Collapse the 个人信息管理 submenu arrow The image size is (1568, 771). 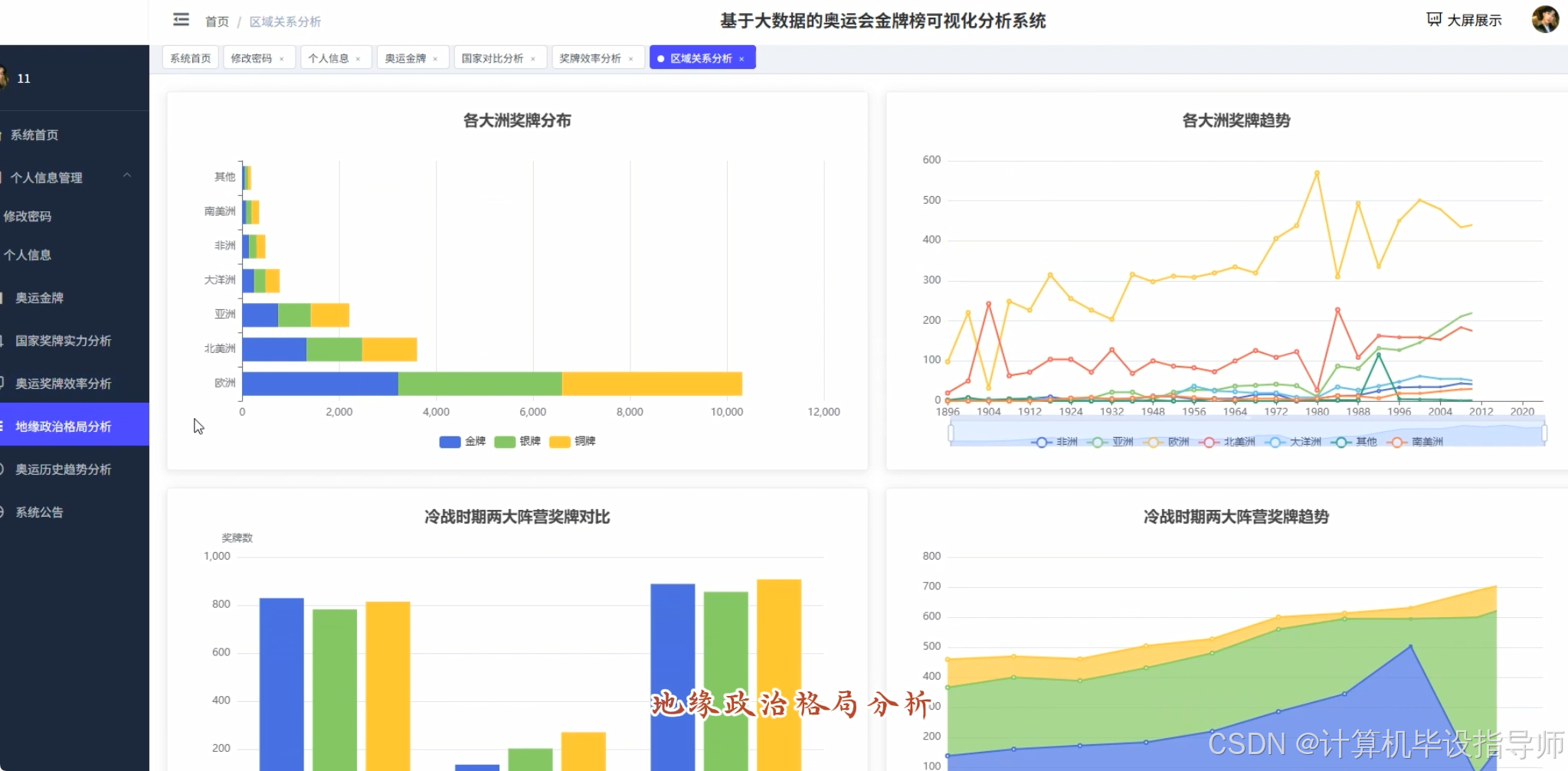coord(127,175)
